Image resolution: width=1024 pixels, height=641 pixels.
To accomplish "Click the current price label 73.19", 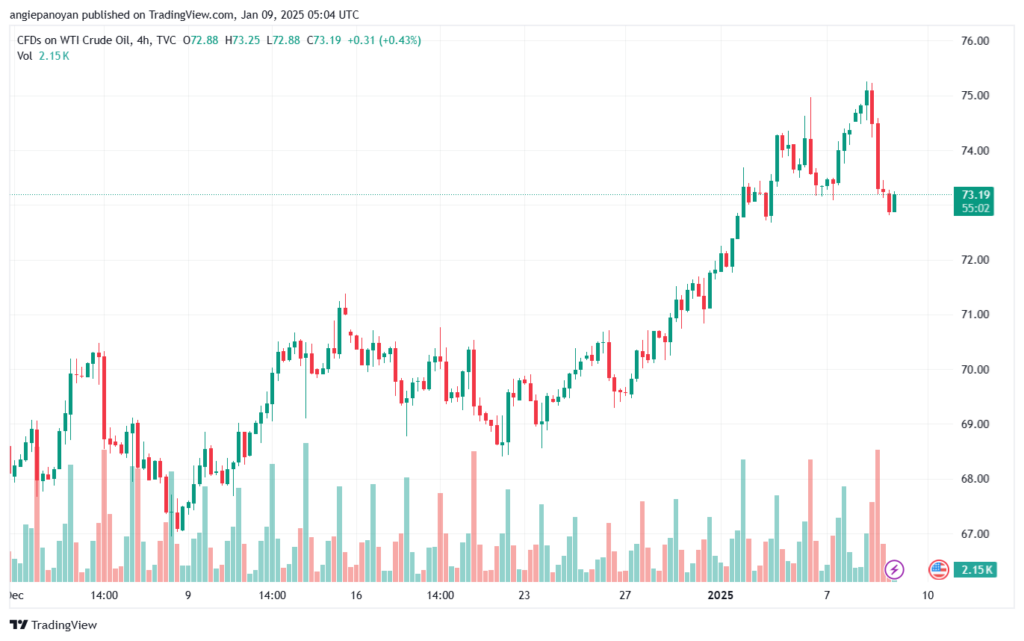I will [x=976, y=195].
